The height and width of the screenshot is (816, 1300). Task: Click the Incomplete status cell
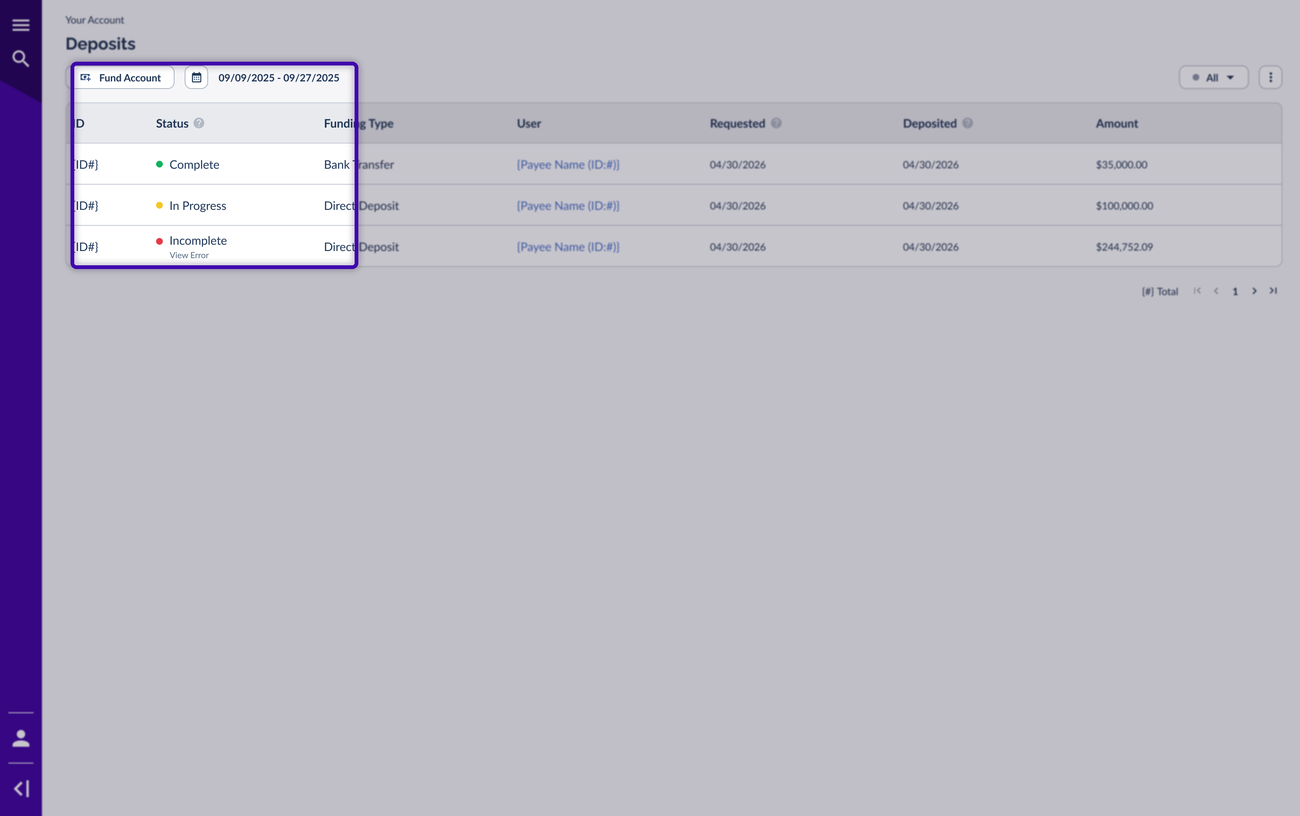point(191,241)
